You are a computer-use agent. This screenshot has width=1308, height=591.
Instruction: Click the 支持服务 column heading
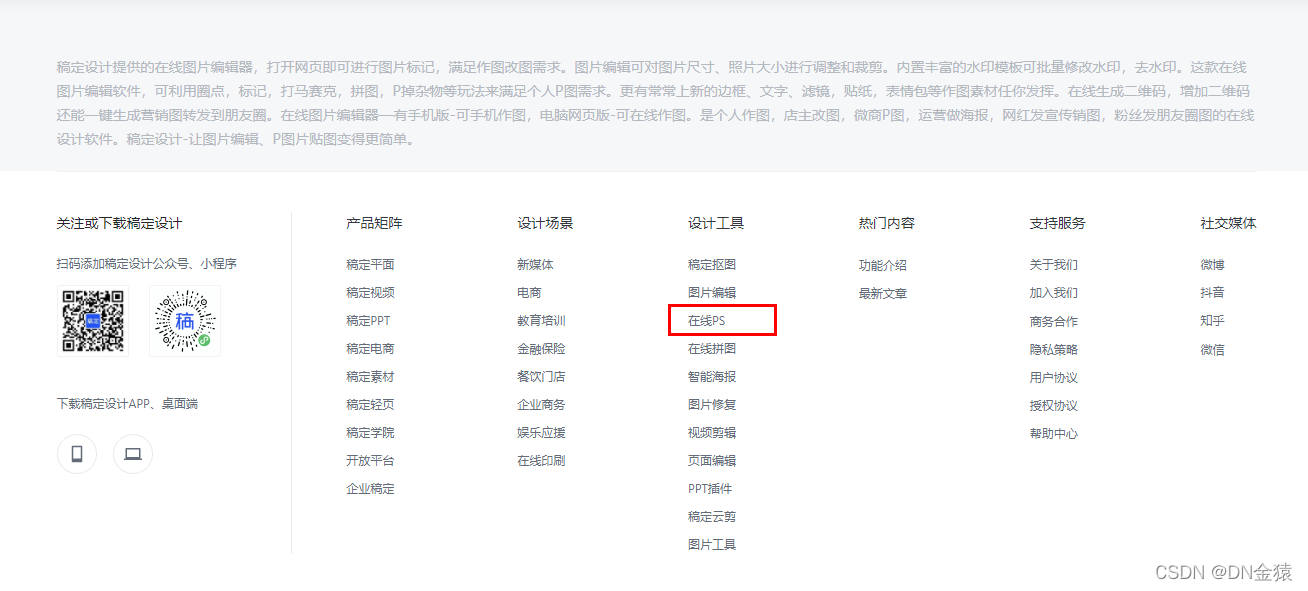pyautogui.click(x=1059, y=224)
